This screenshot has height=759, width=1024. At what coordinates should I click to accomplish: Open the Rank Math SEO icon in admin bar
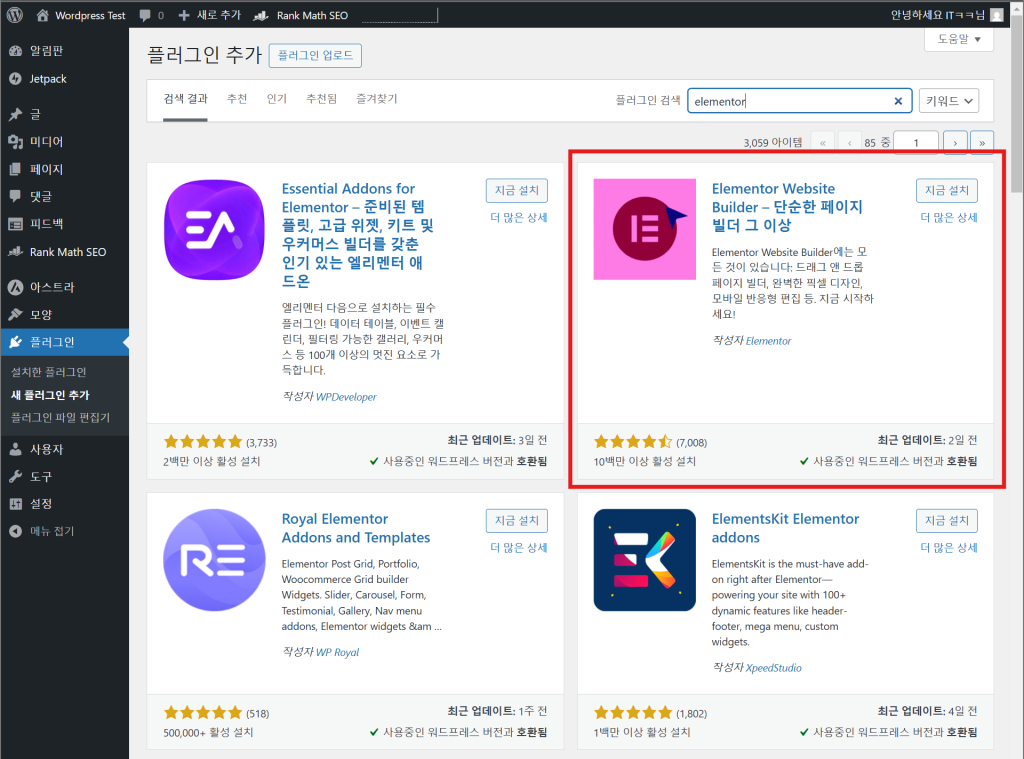261,15
